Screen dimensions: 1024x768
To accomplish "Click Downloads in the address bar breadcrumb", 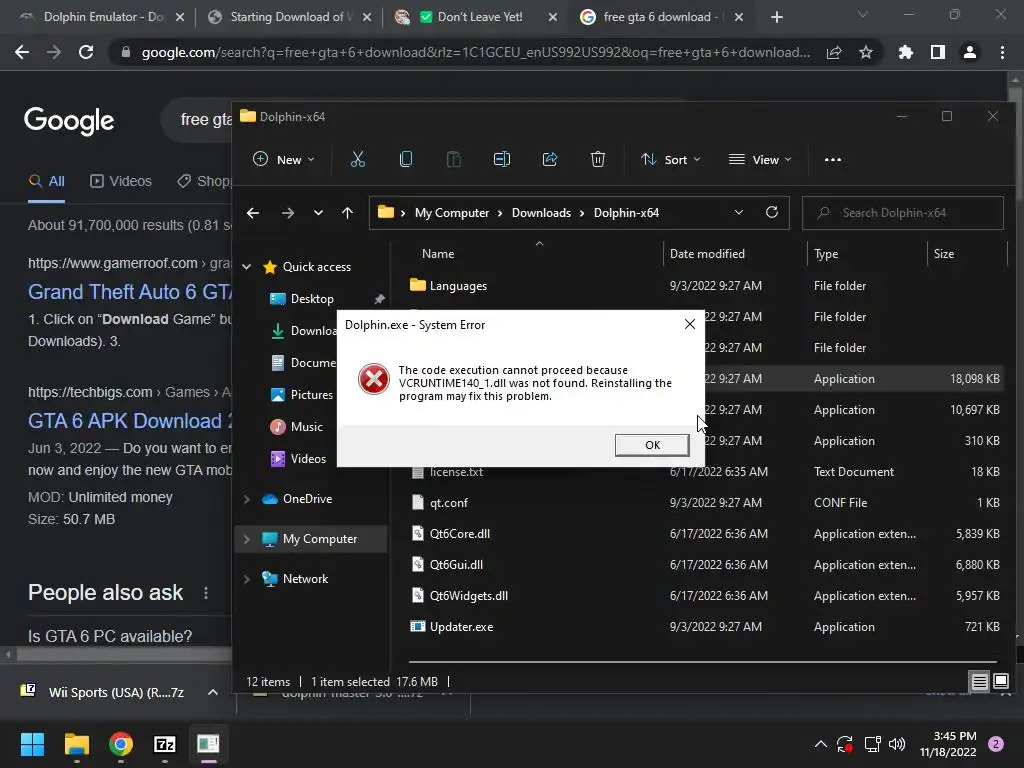I will pos(541,213).
